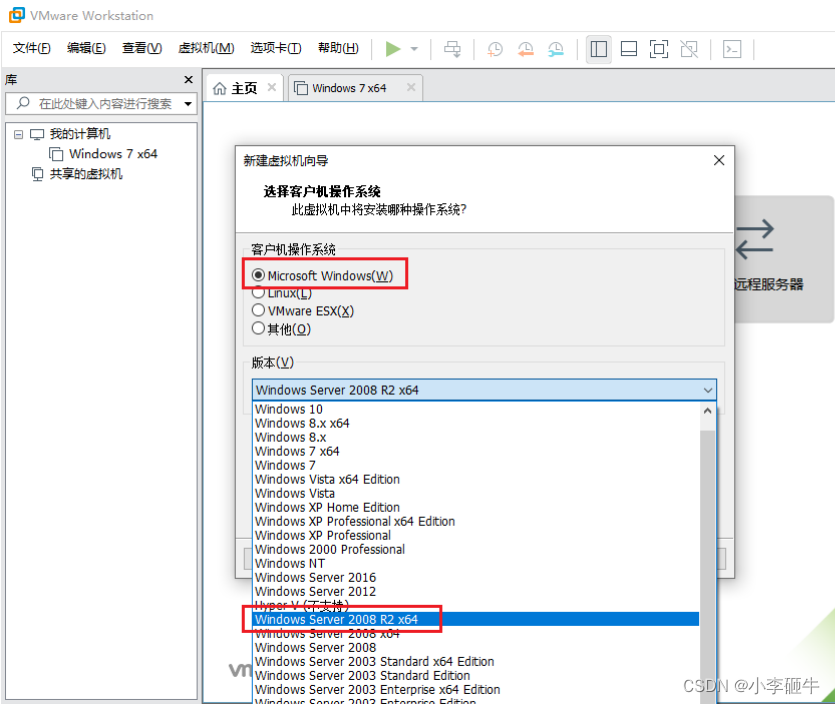Close the 新建虚拟机向导 dialog

coord(719,160)
